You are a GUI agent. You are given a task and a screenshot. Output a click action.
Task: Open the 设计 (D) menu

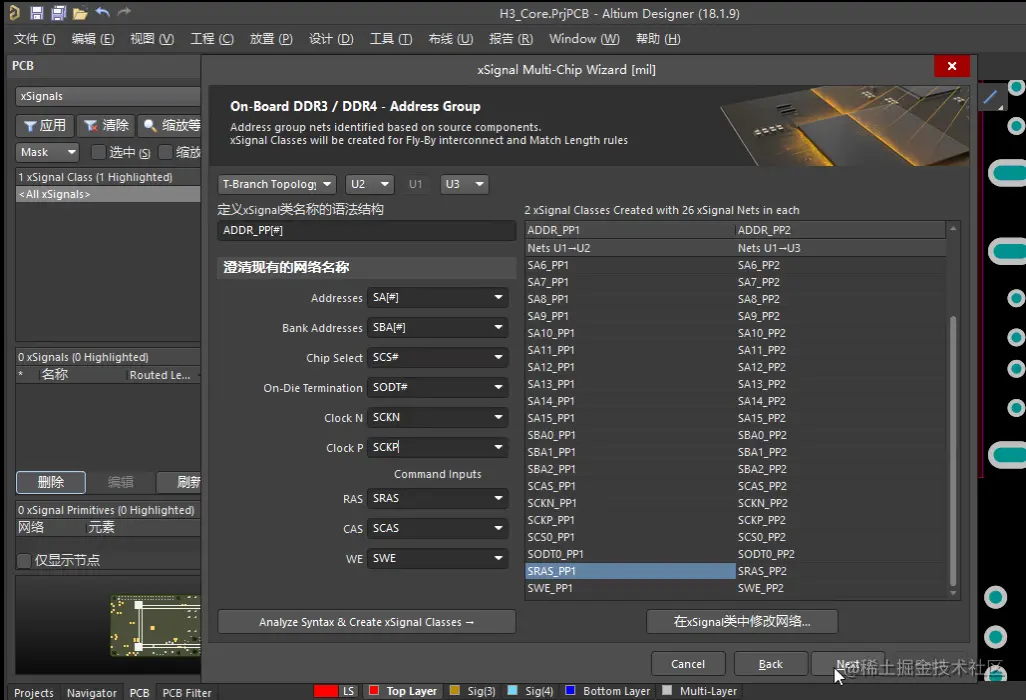pos(330,39)
